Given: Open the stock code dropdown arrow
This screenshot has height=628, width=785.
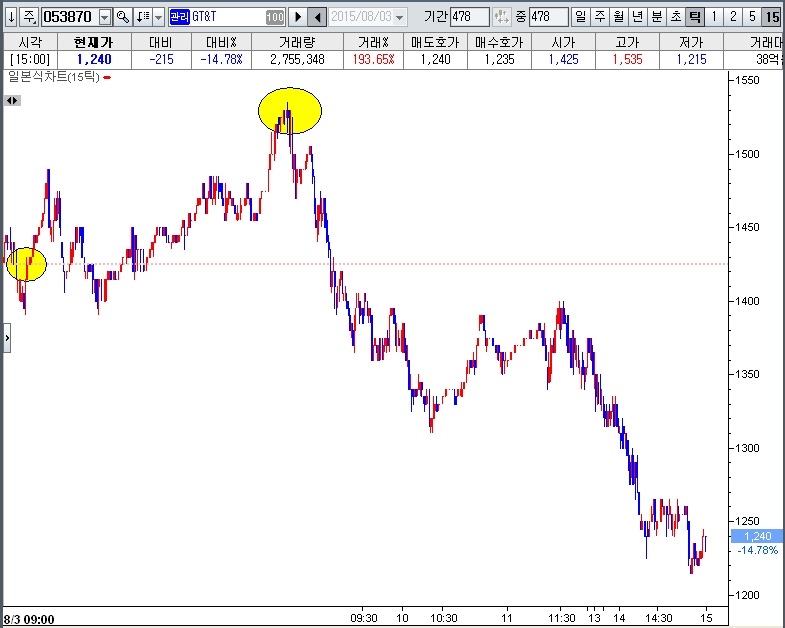Looking at the screenshot, I should pyautogui.click(x=105, y=18).
